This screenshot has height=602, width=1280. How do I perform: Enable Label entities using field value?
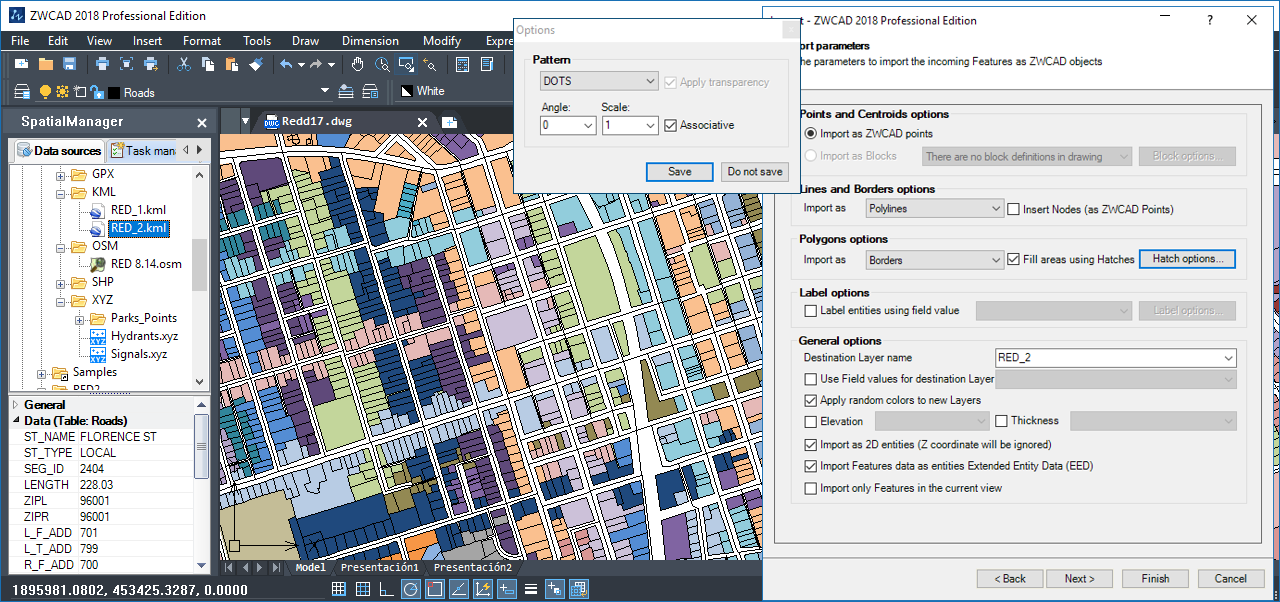pos(811,311)
